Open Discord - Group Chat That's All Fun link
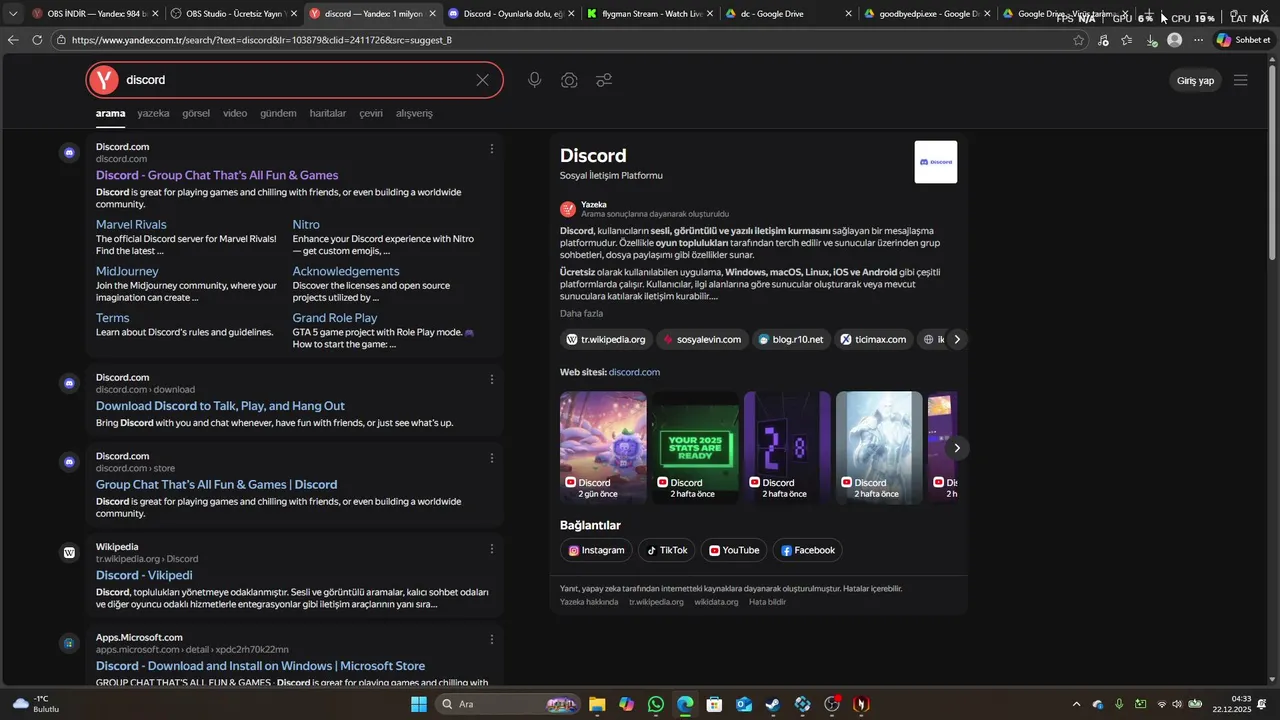1280x720 pixels. click(217, 175)
